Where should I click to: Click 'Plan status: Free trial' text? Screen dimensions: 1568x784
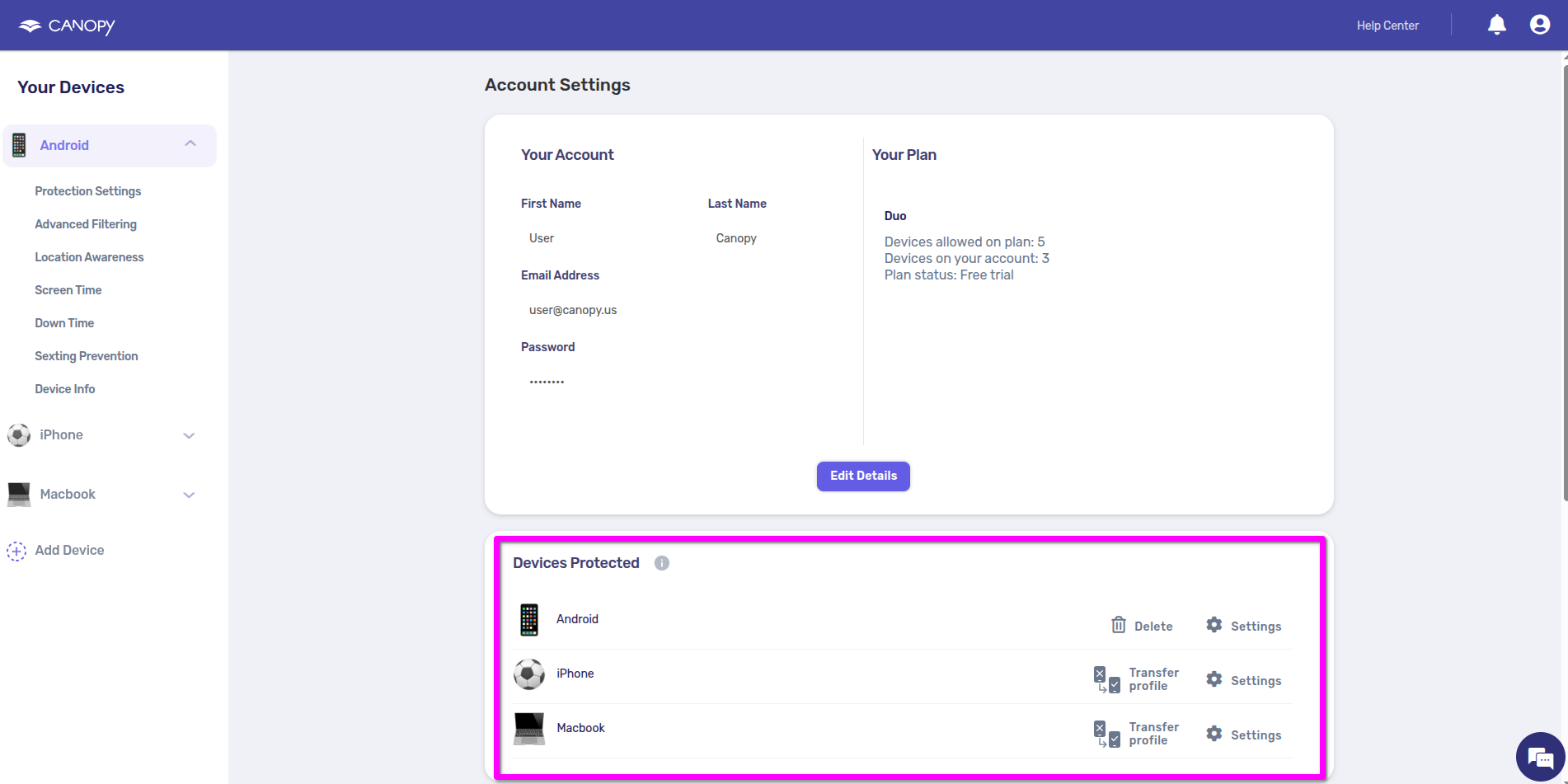click(x=949, y=275)
